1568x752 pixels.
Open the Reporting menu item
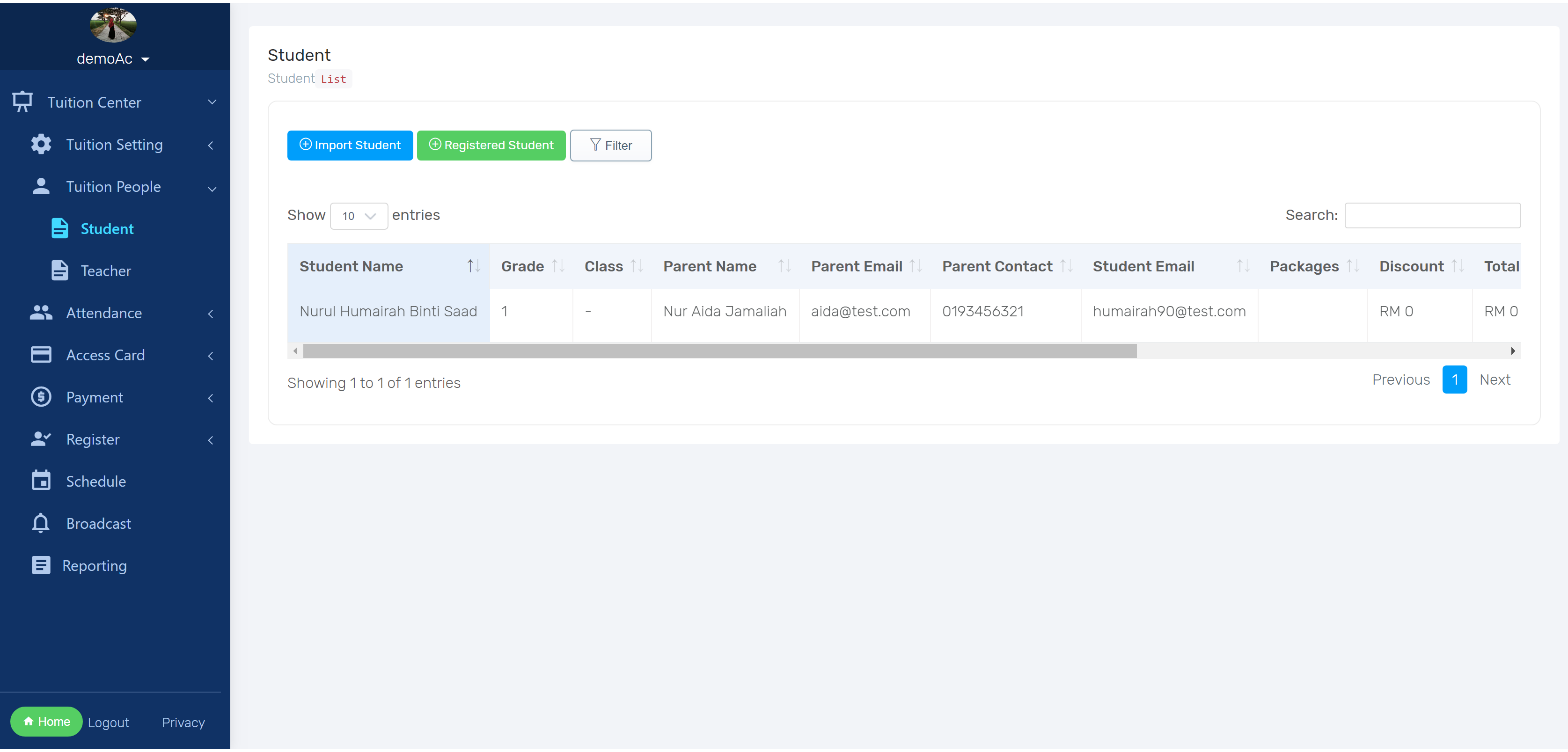point(95,566)
